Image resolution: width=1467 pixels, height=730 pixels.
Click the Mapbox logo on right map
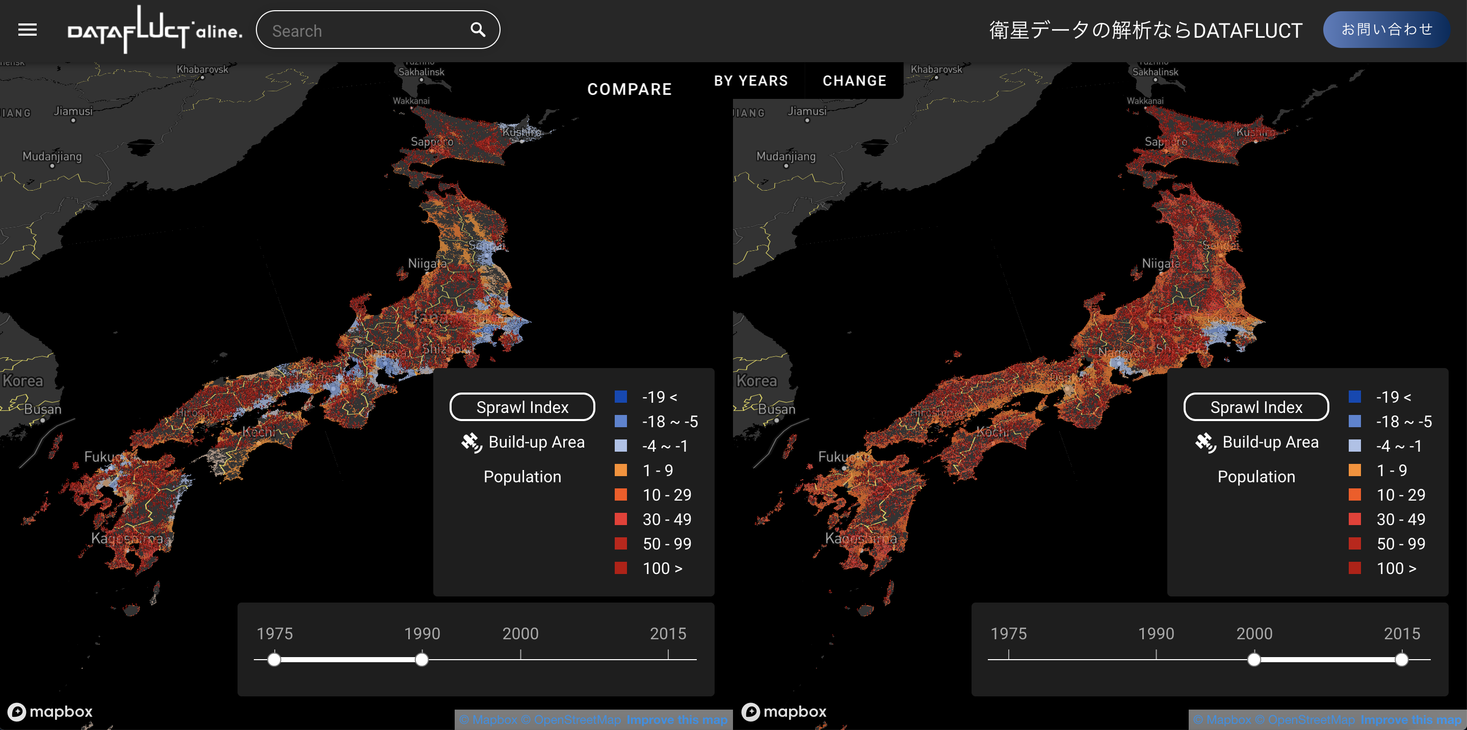(x=784, y=712)
